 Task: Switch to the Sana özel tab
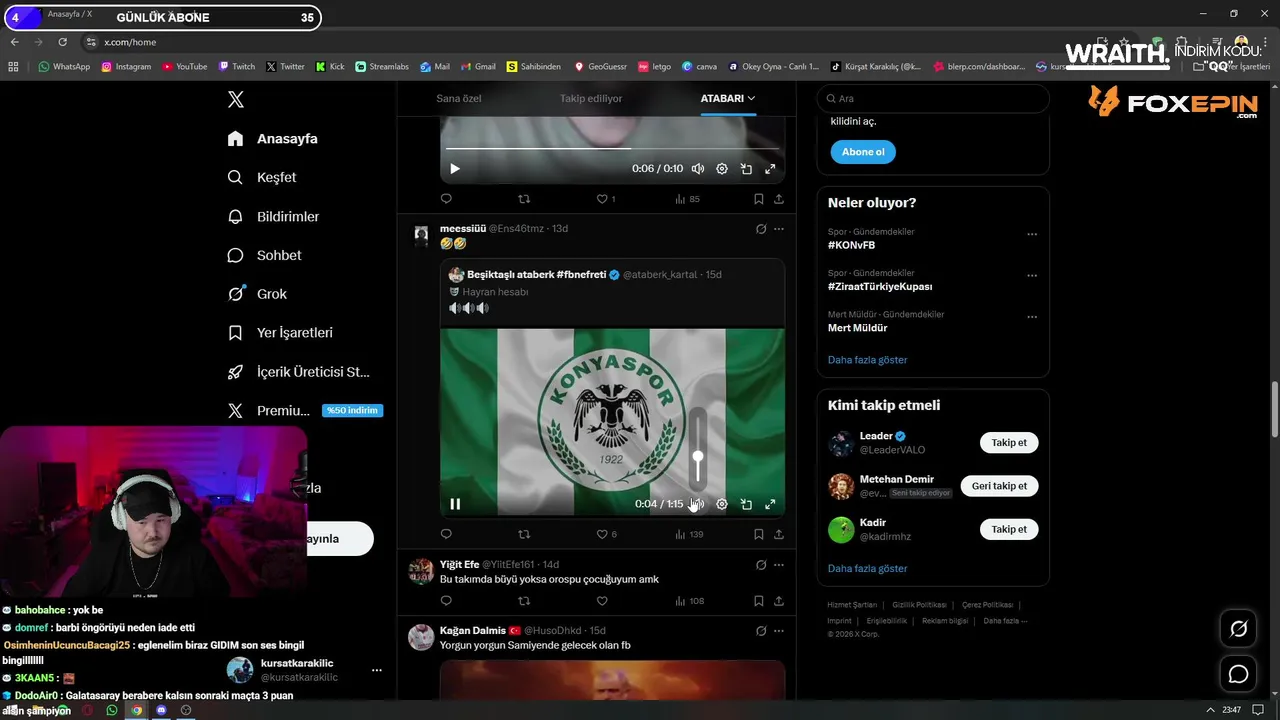(459, 98)
